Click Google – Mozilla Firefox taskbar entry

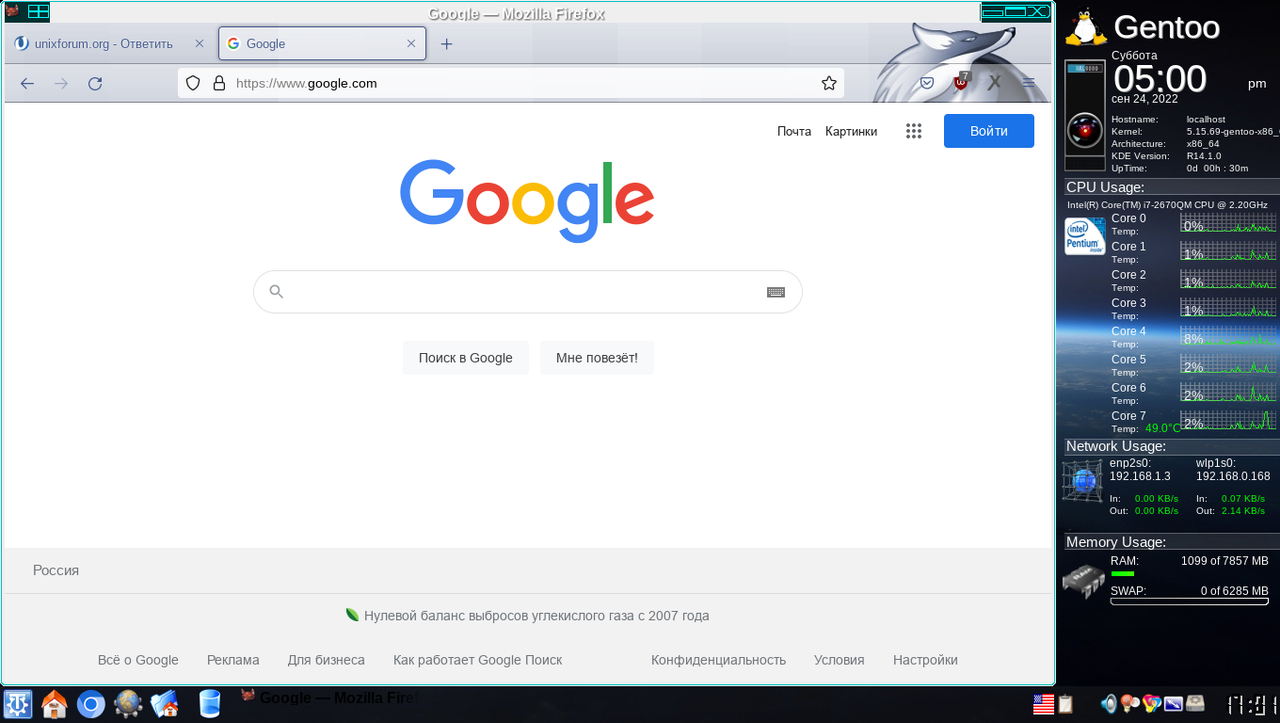[330, 698]
